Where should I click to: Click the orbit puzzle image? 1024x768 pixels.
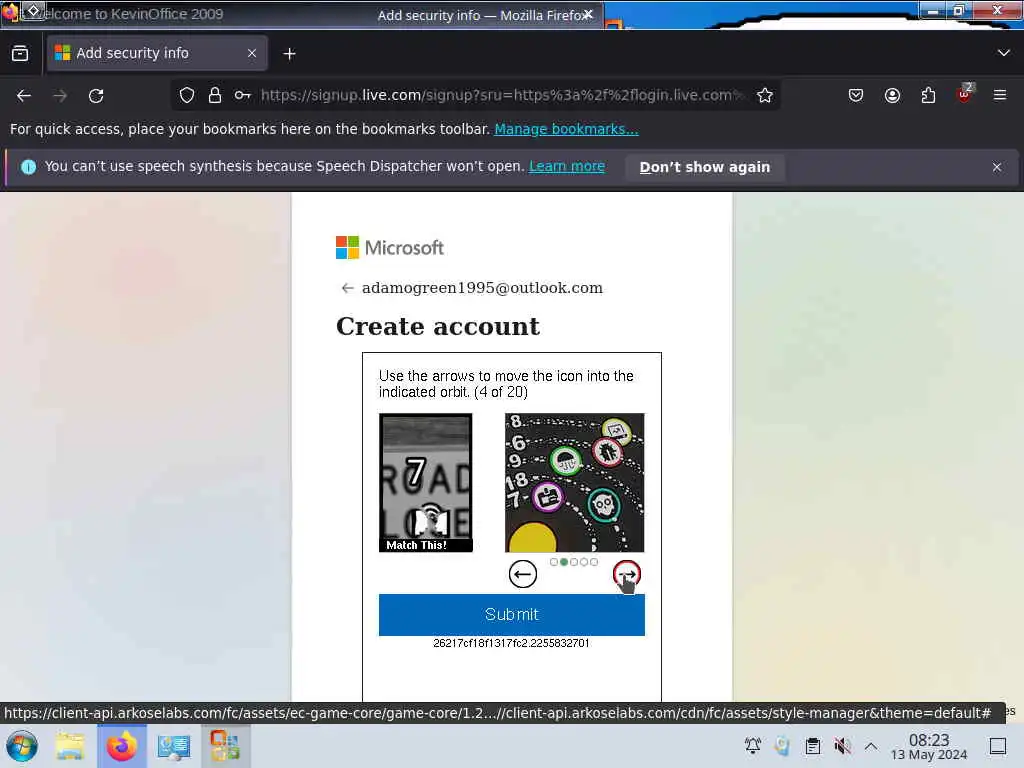pyautogui.click(x=575, y=483)
